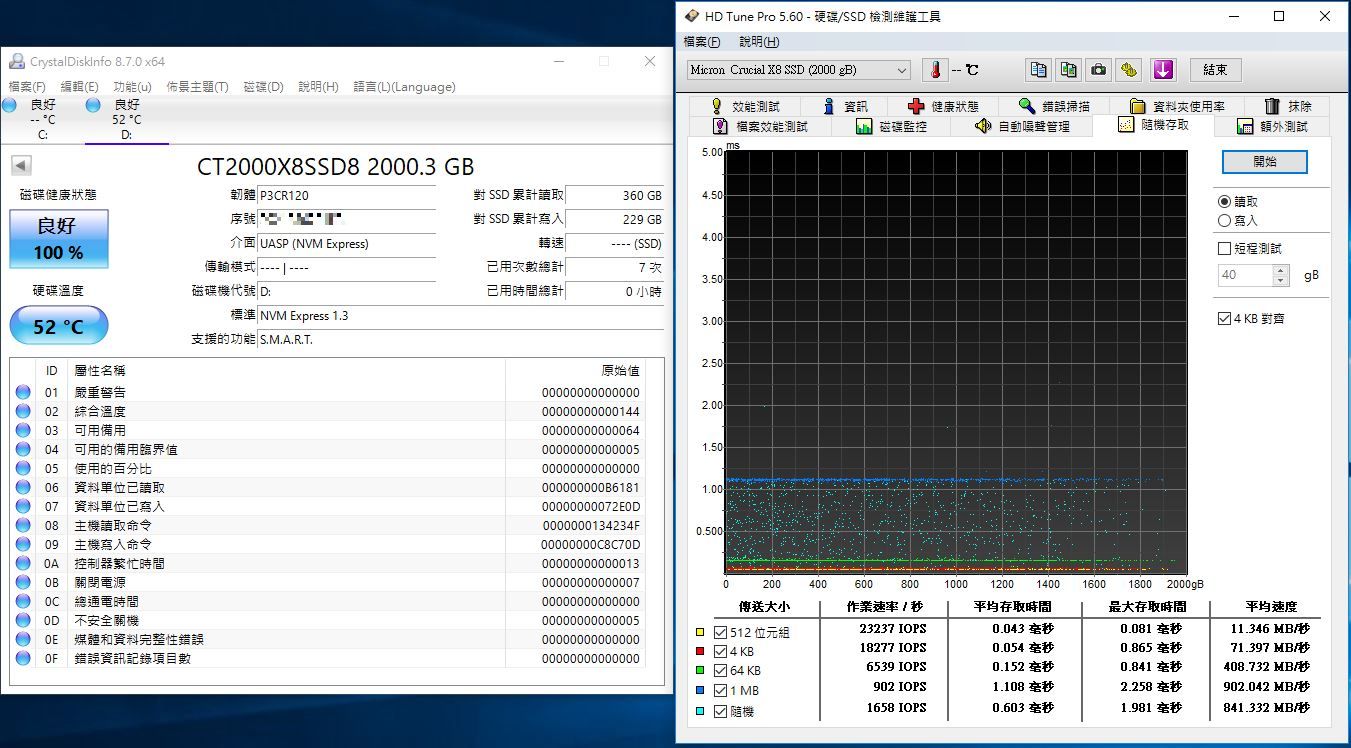Uncheck the 4 KB transfer size checkbox
This screenshot has height=748, width=1351.
point(720,652)
